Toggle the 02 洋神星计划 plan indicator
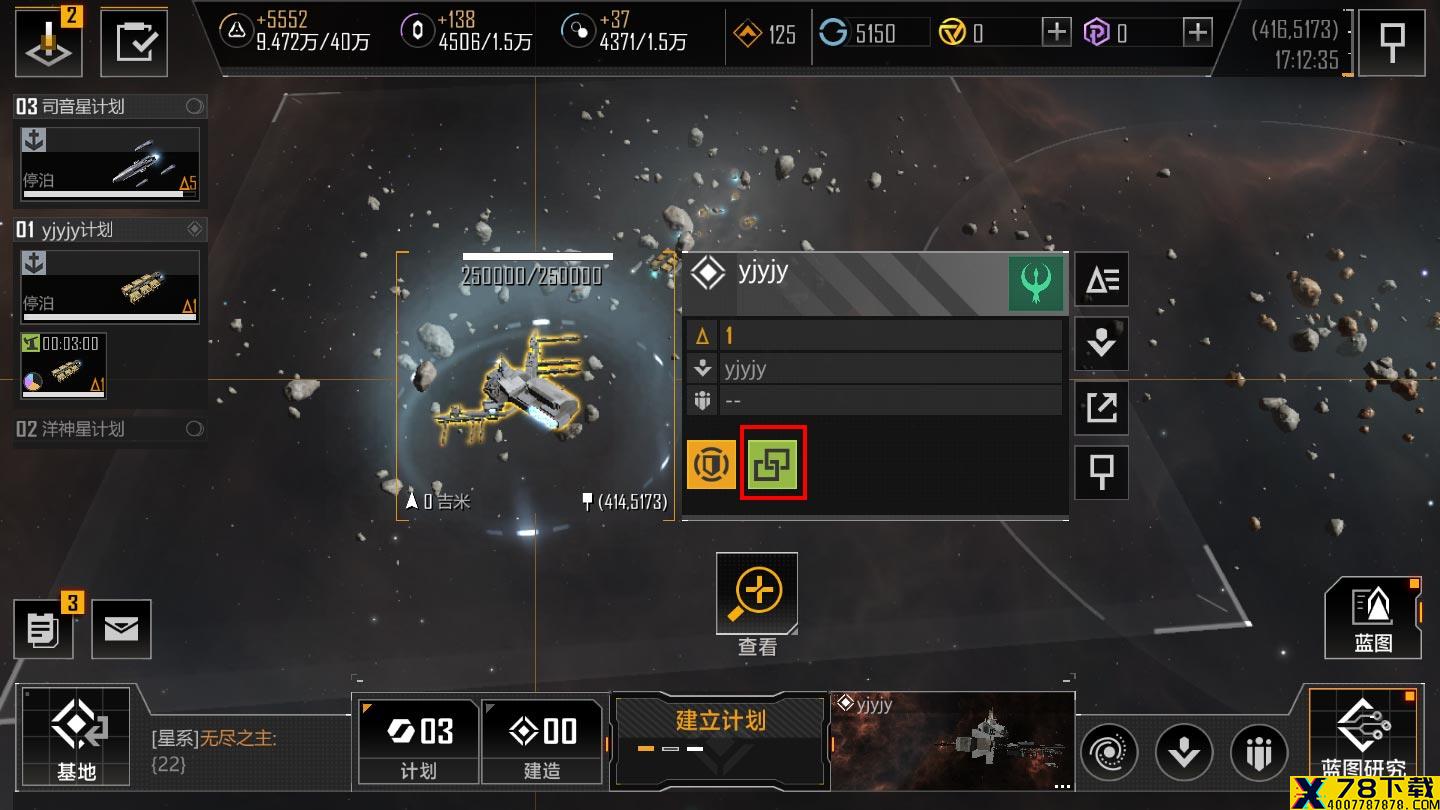 (195, 429)
